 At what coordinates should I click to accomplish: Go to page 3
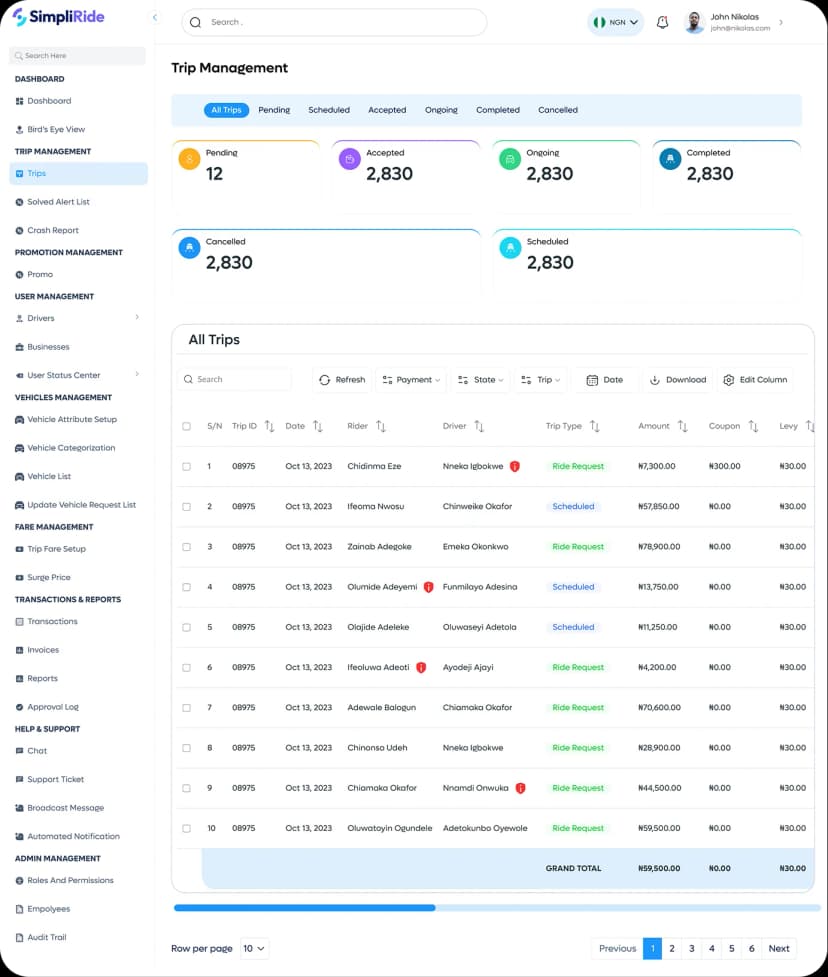(x=692, y=948)
